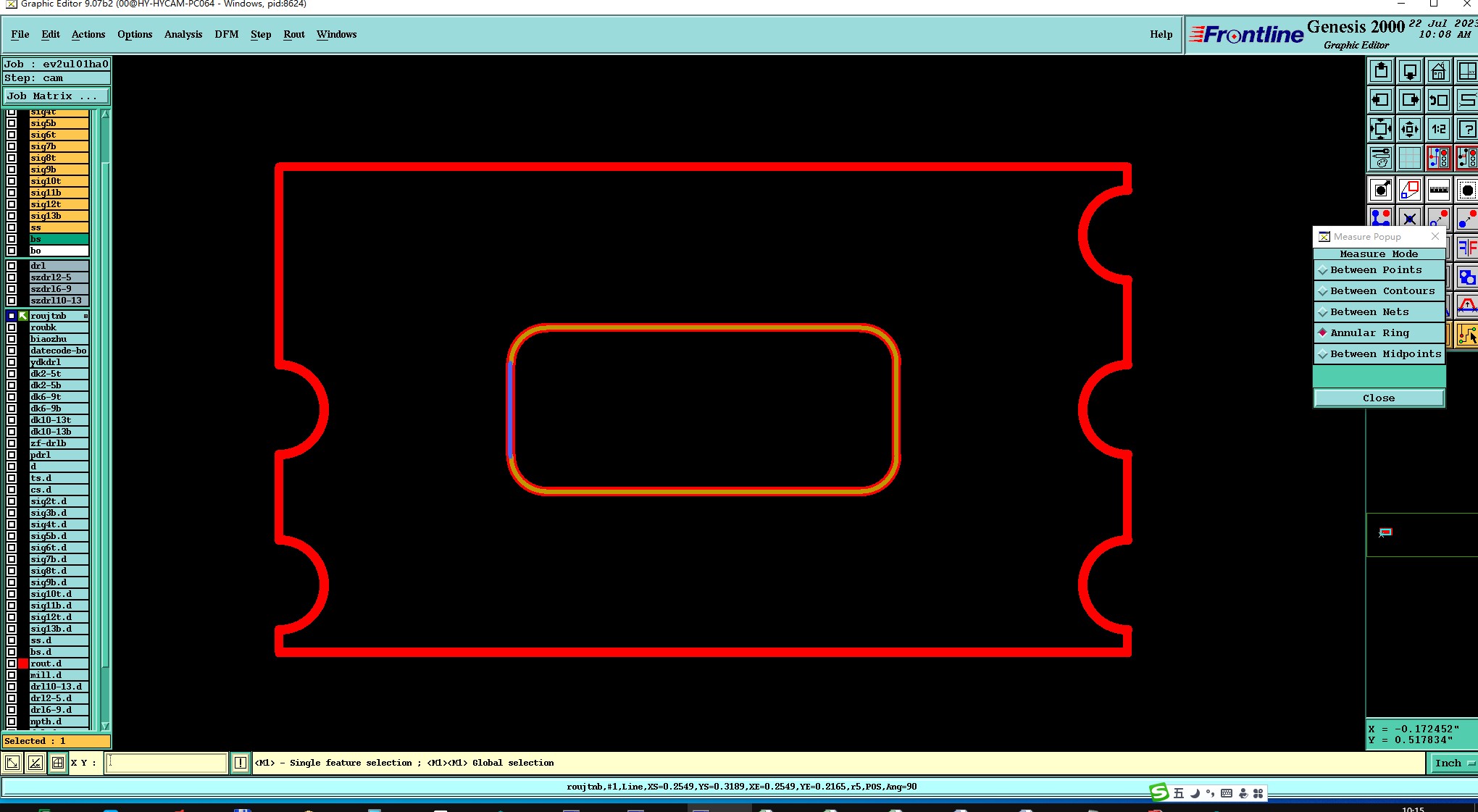
Task: Select the Between Points measure mode
Action: [x=1375, y=269]
